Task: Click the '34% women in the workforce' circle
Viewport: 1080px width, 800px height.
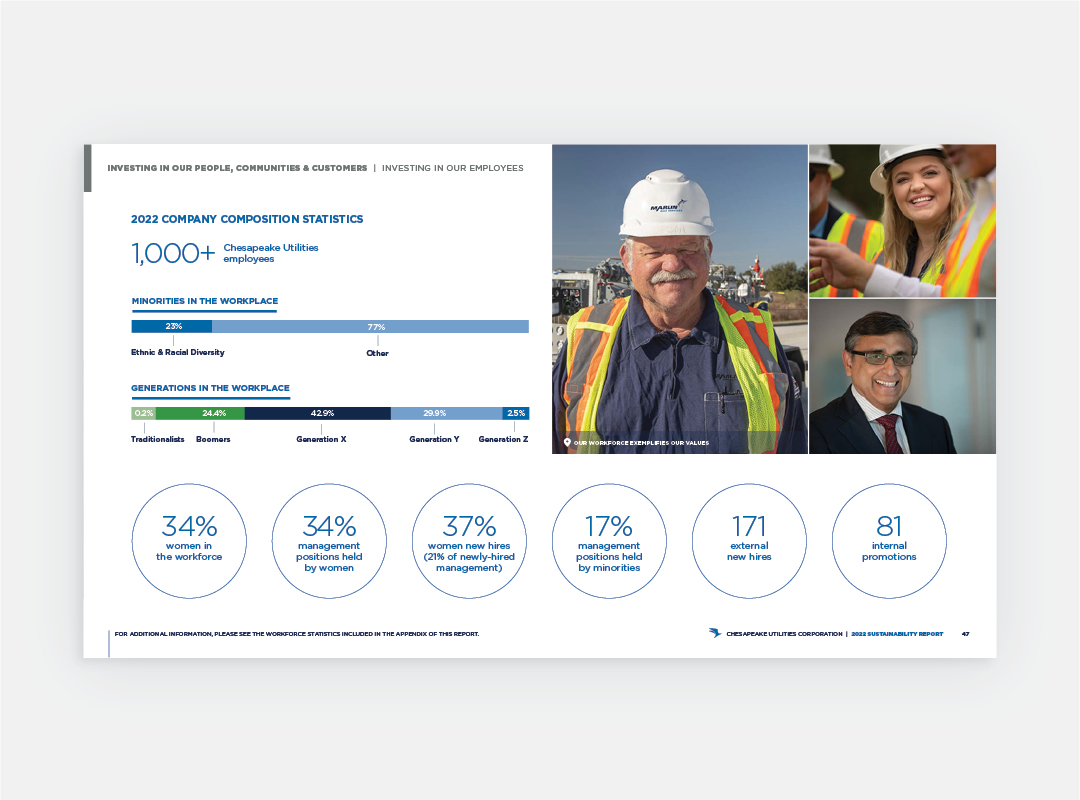Action: (x=189, y=541)
